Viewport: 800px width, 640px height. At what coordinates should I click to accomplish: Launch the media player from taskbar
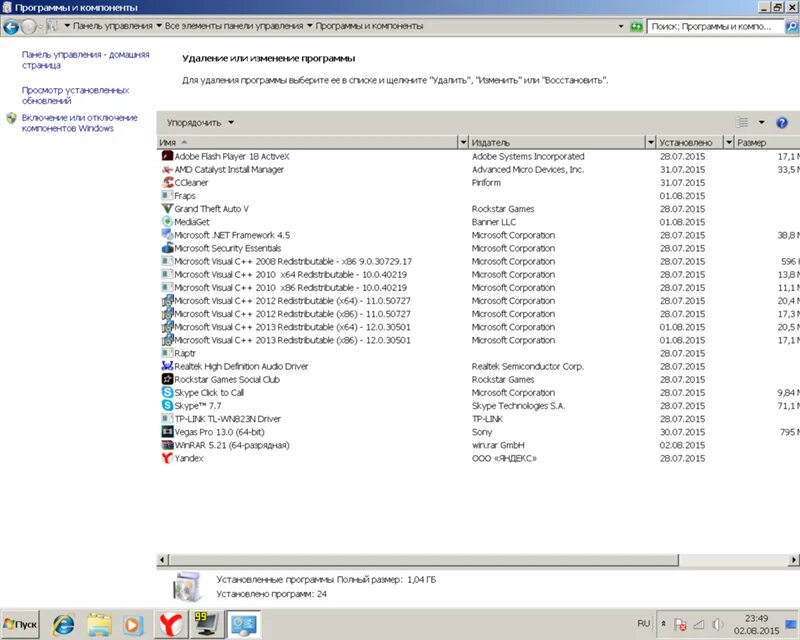pyautogui.click(x=133, y=625)
